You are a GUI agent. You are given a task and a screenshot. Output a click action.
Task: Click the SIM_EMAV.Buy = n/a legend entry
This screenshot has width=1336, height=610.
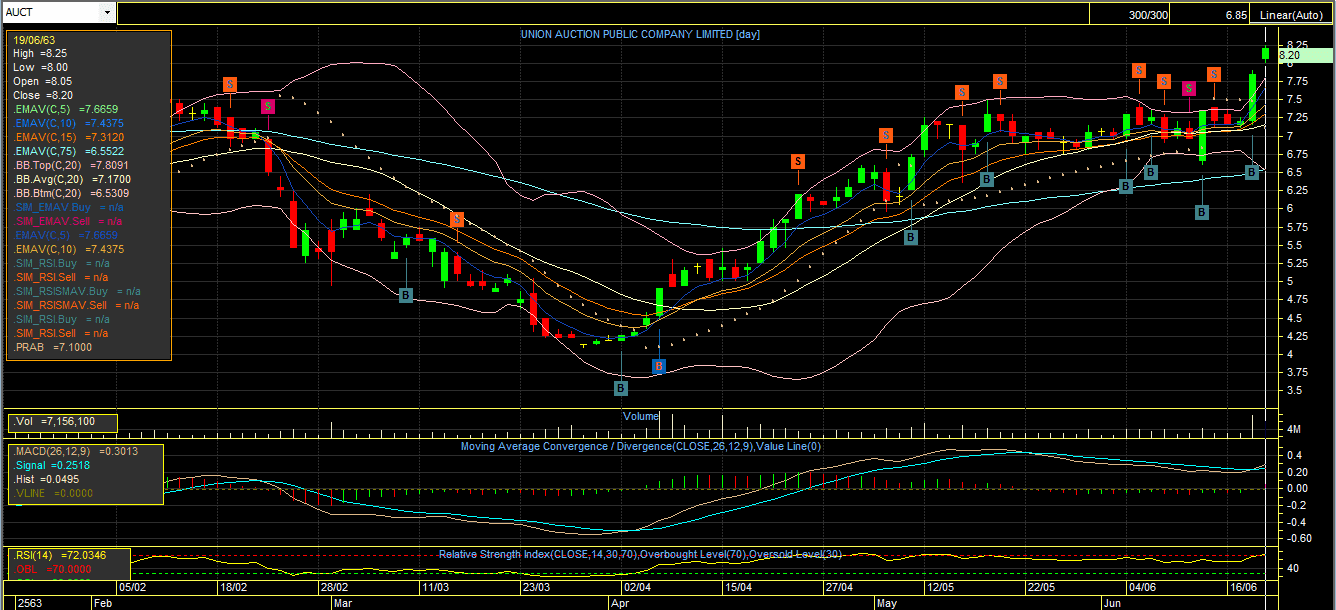pos(67,207)
